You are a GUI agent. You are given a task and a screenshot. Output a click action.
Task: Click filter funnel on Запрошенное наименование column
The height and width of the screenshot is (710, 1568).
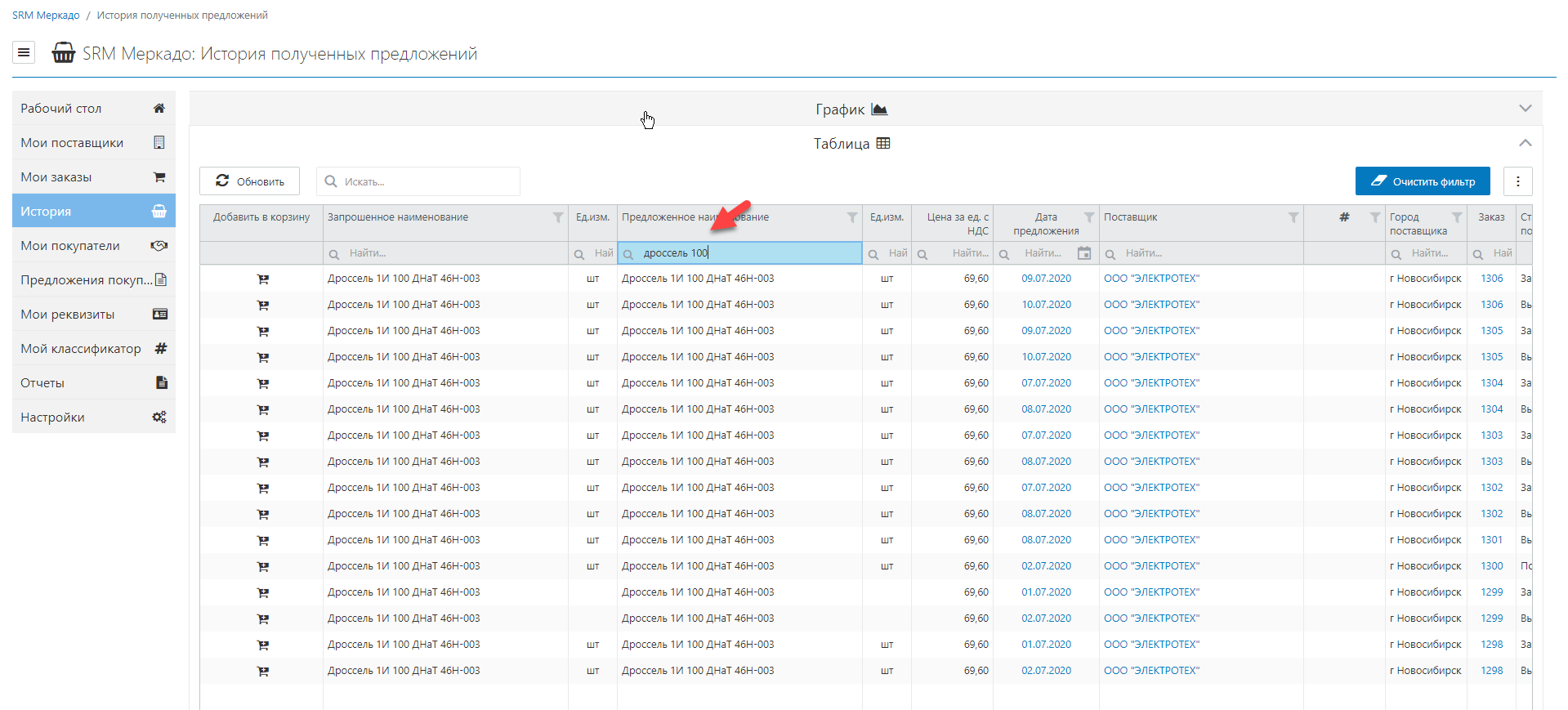[557, 217]
